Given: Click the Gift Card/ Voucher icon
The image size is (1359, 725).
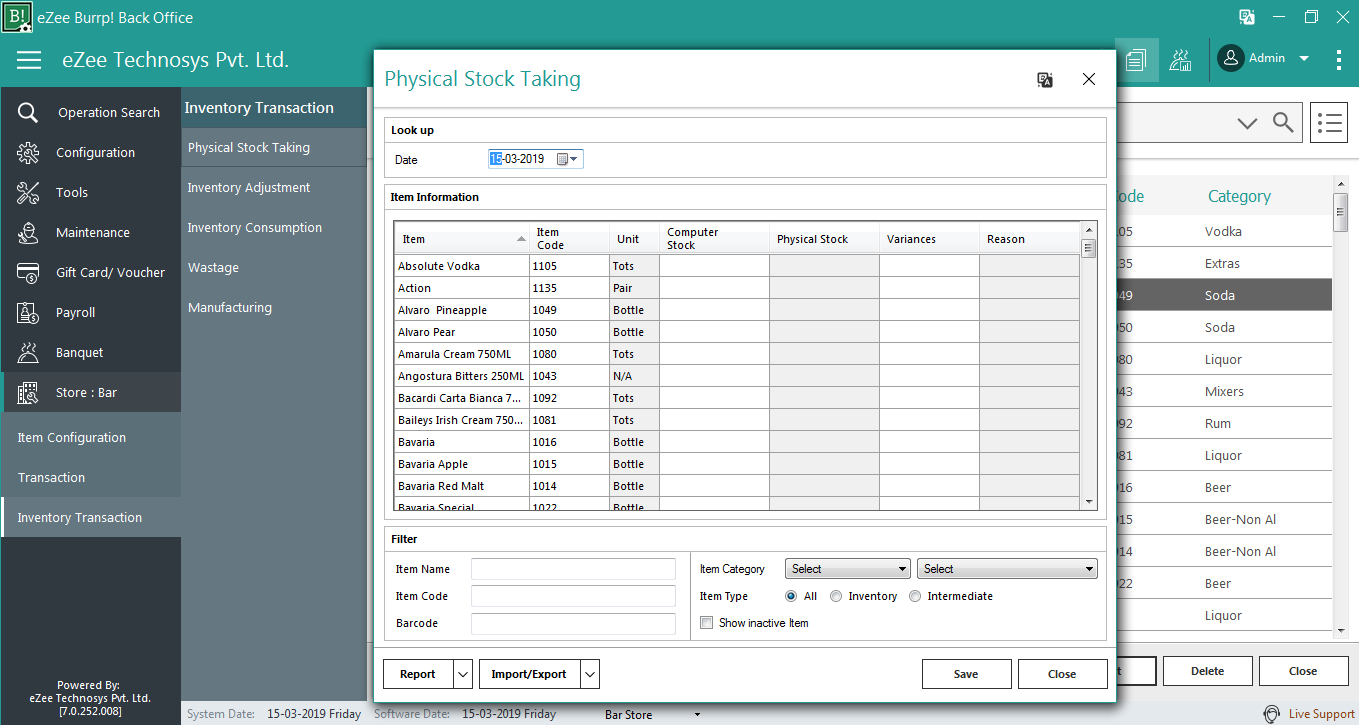Looking at the screenshot, I should (28, 272).
